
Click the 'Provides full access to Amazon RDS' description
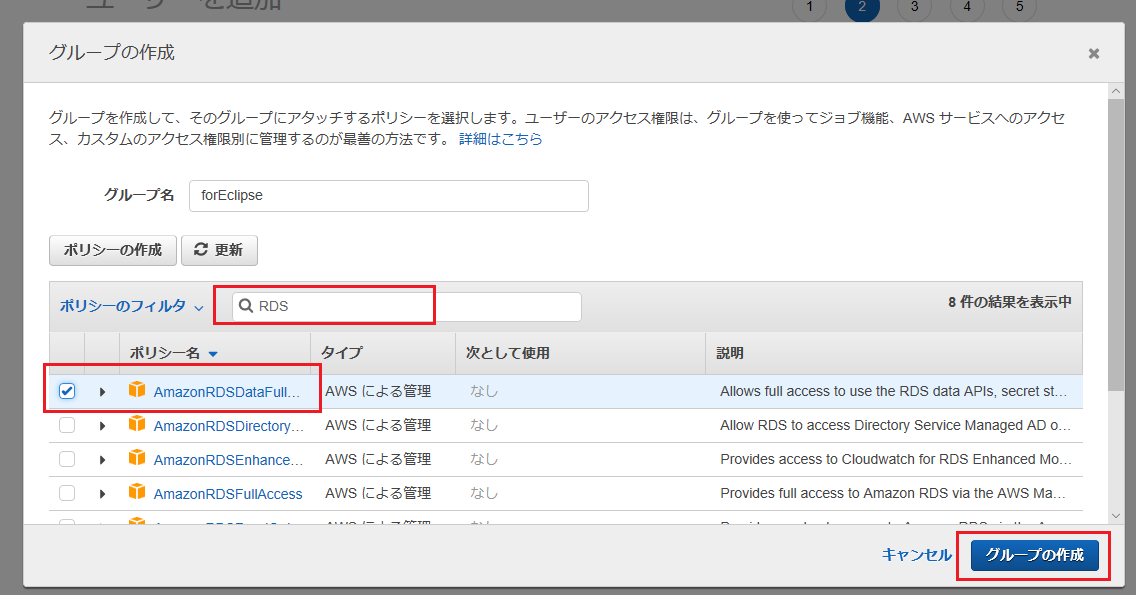pos(893,494)
